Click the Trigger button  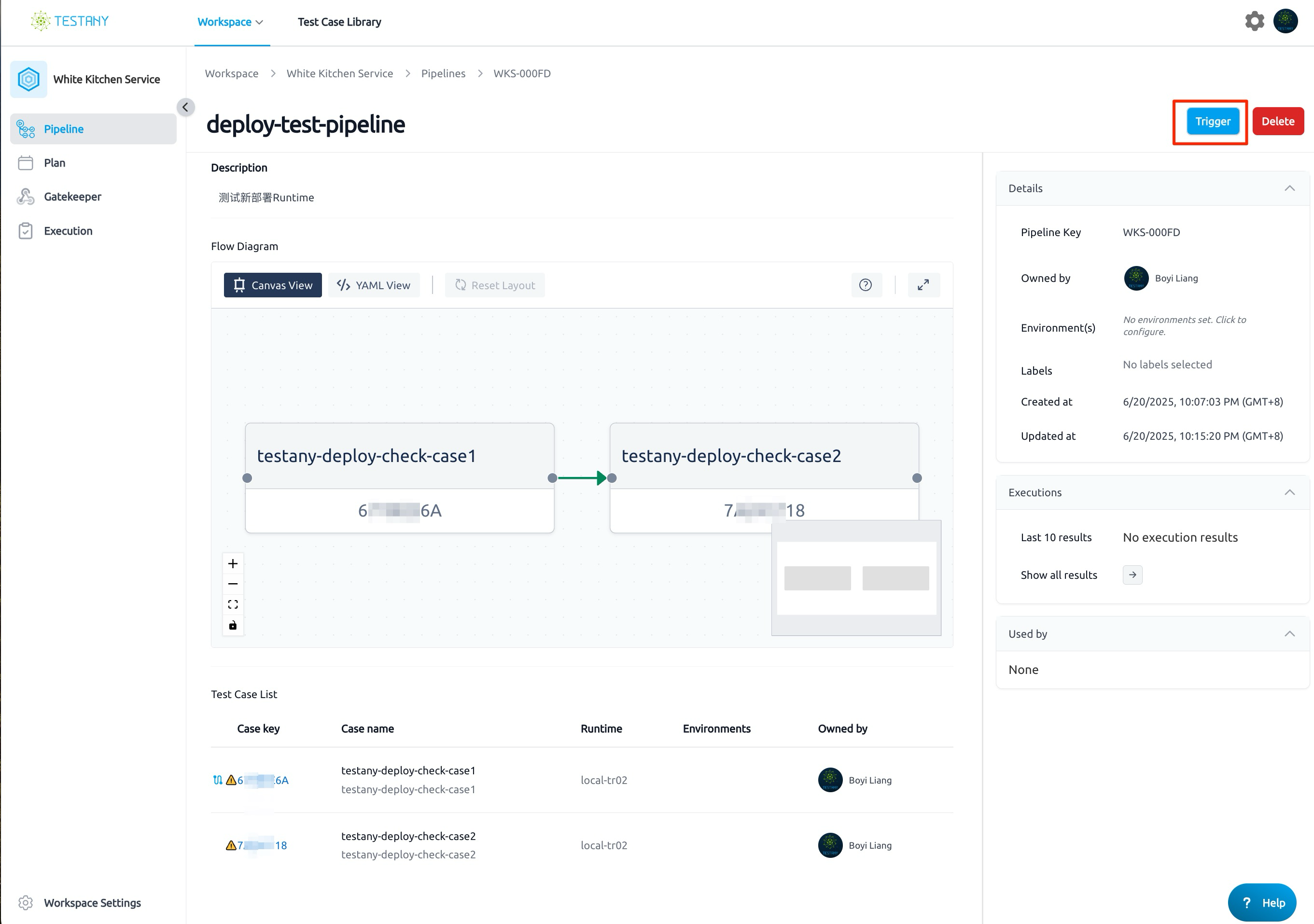click(x=1213, y=121)
